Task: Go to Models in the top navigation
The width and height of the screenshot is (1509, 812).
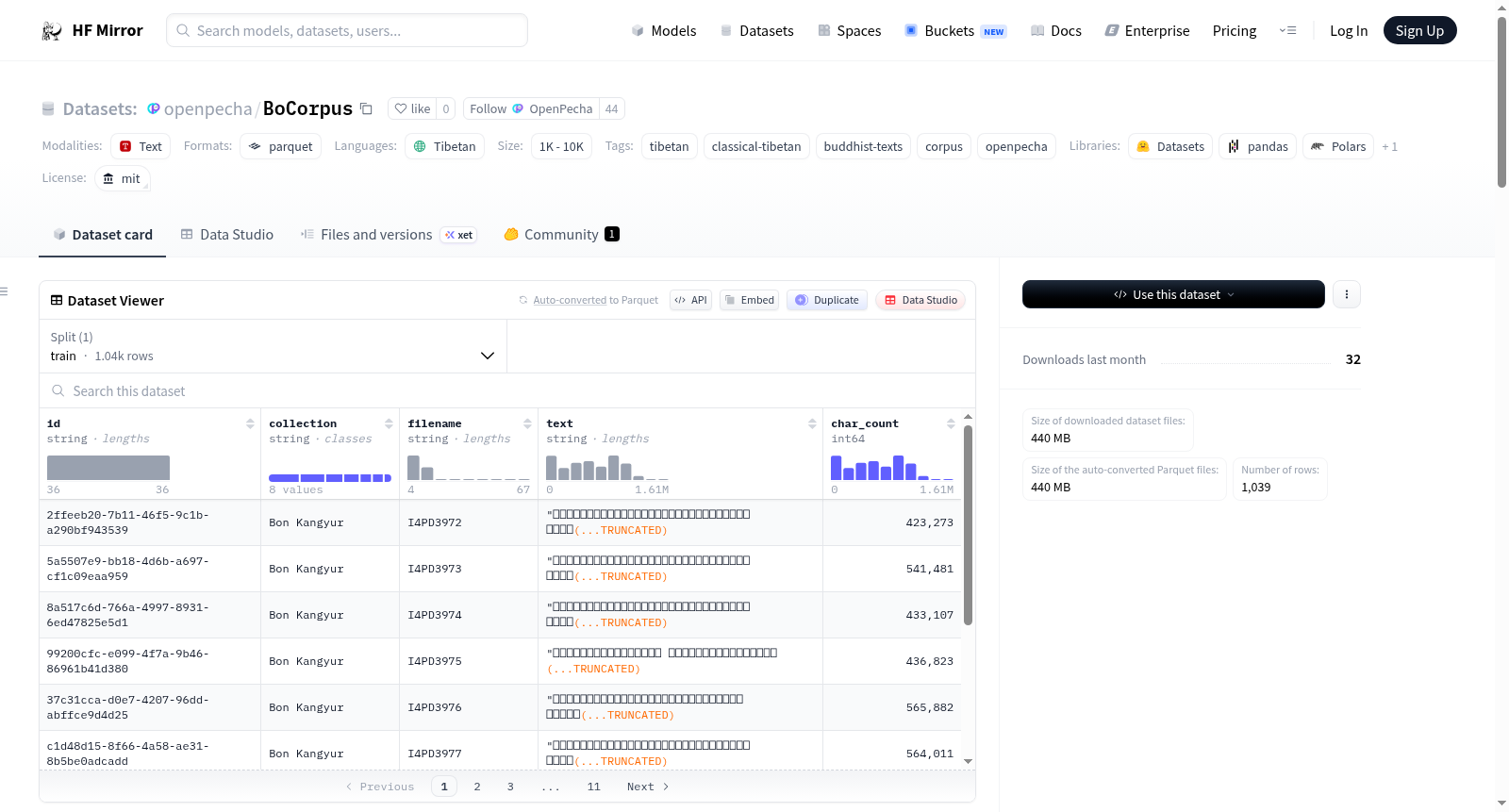Action: (664, 31)
